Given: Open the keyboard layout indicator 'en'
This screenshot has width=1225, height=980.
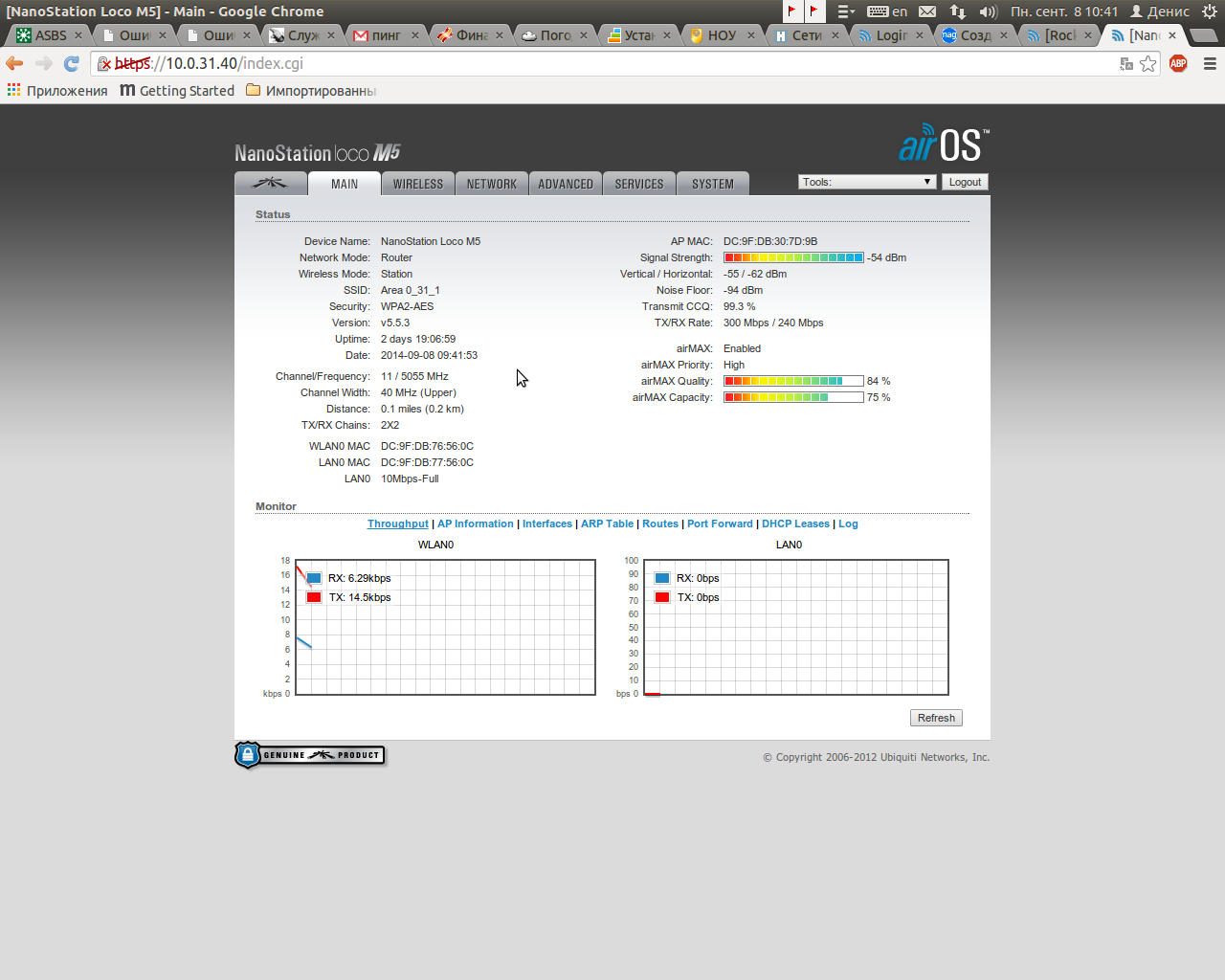Looking at the screenshot, I should (x=887, y=11).
